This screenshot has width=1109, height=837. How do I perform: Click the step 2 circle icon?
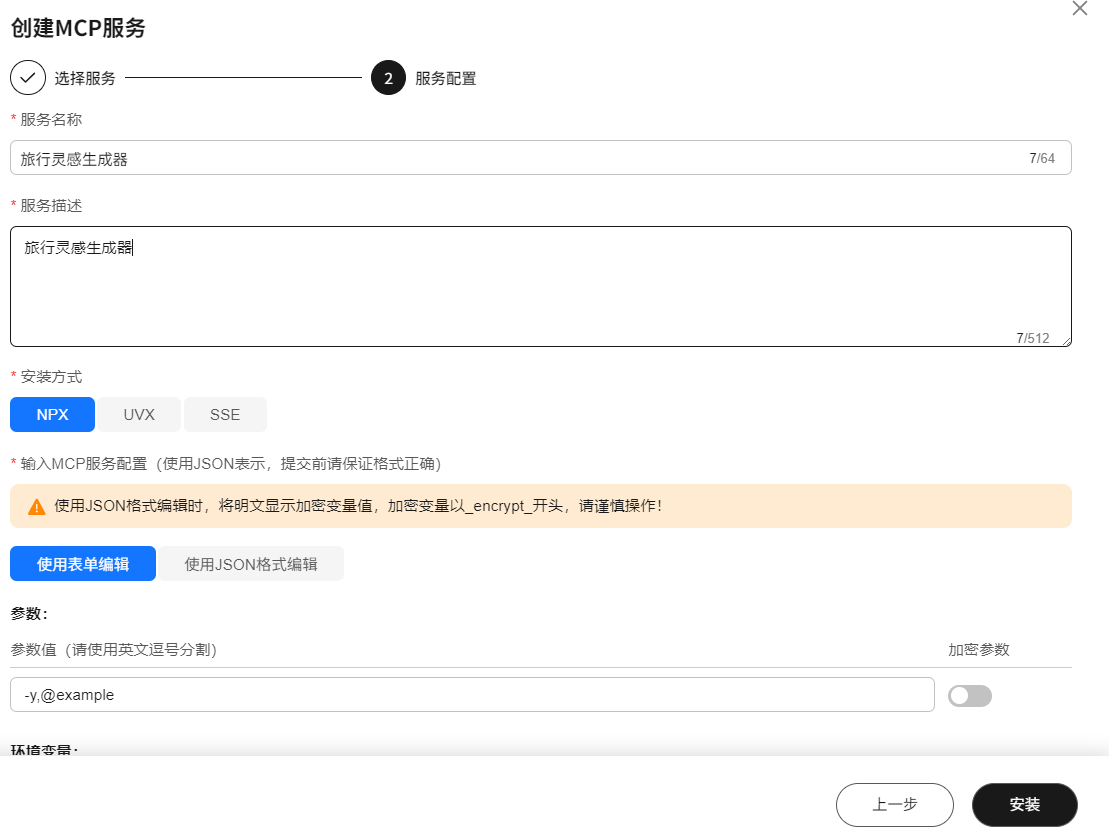pyautogui.click(x=388, y=78)
